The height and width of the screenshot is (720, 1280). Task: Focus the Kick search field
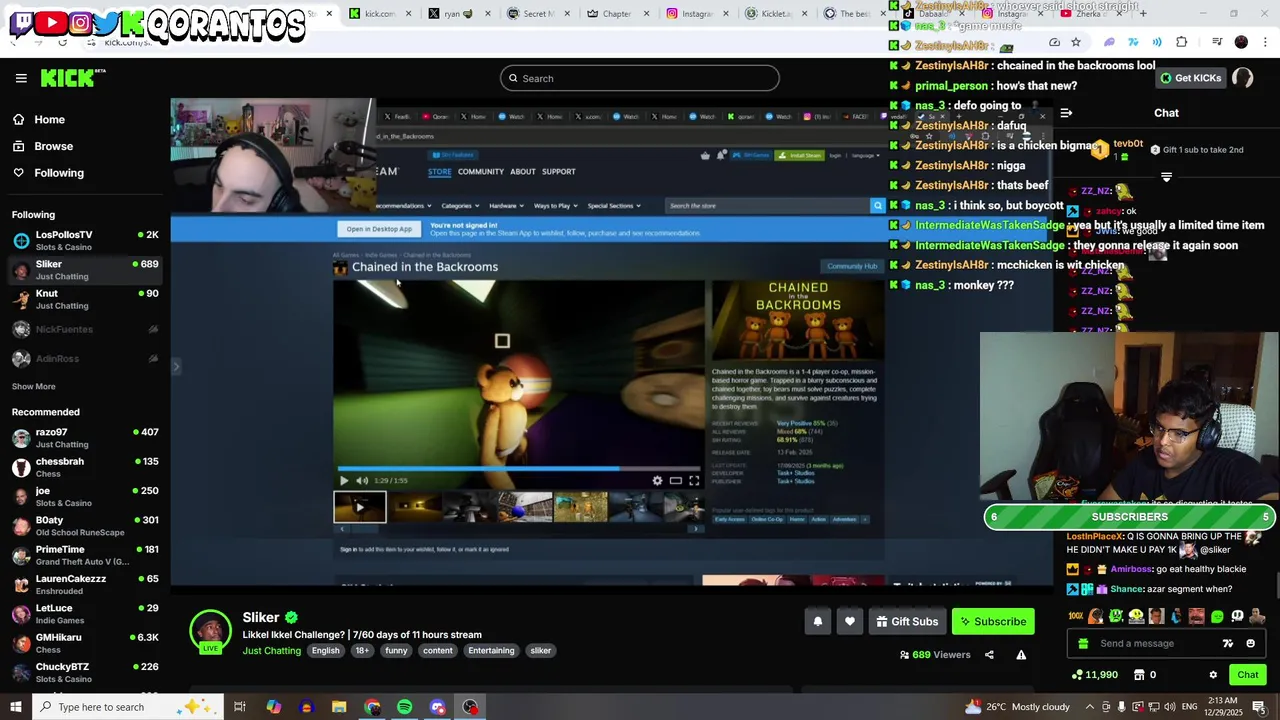[640, 78]
